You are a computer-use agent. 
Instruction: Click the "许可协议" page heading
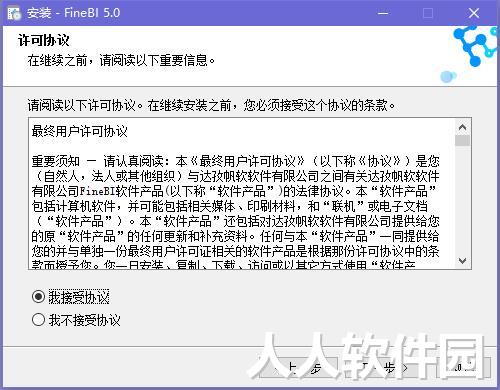click(44, 41)
